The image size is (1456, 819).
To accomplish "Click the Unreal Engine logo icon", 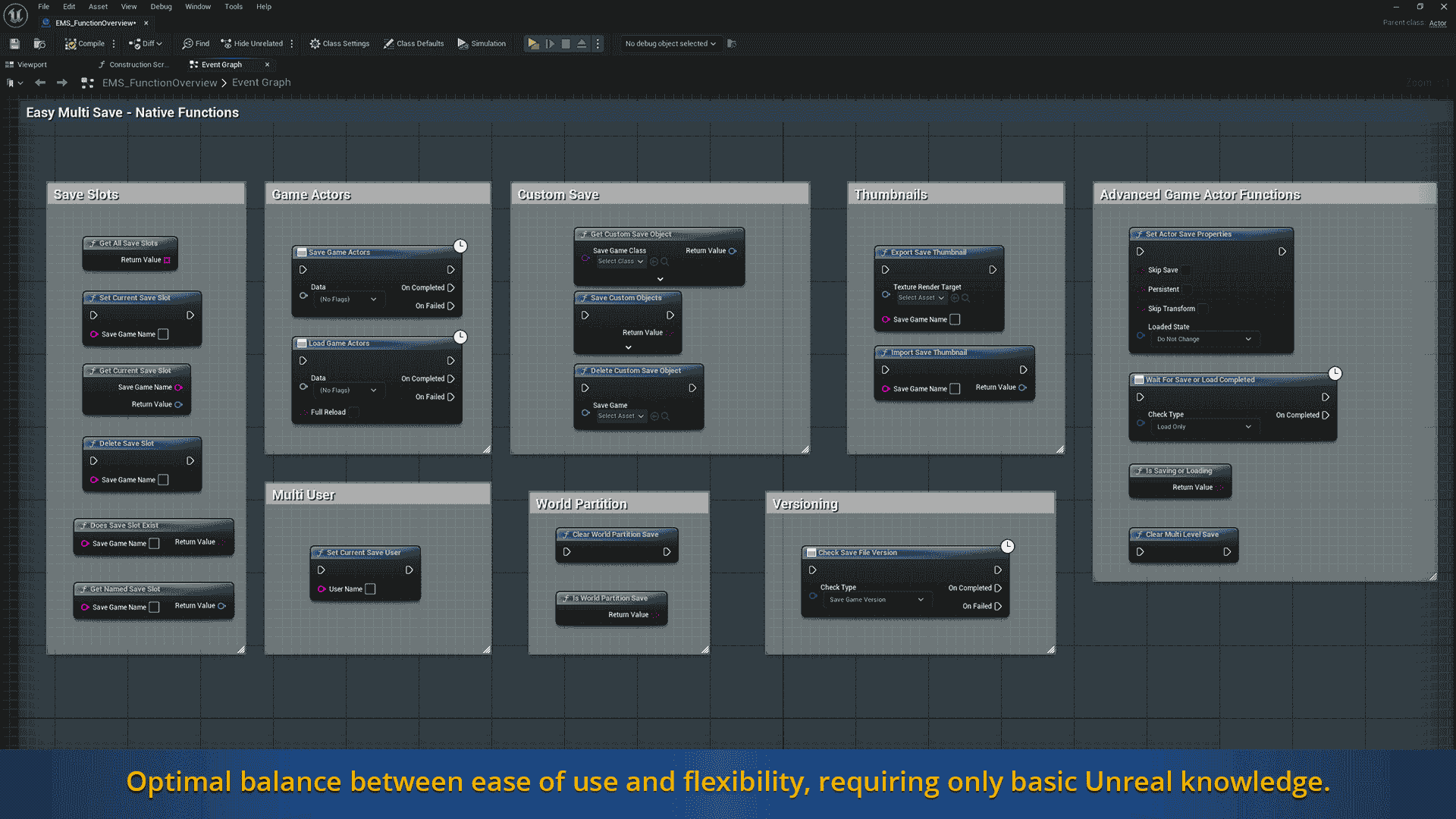I will coord(15,14).
